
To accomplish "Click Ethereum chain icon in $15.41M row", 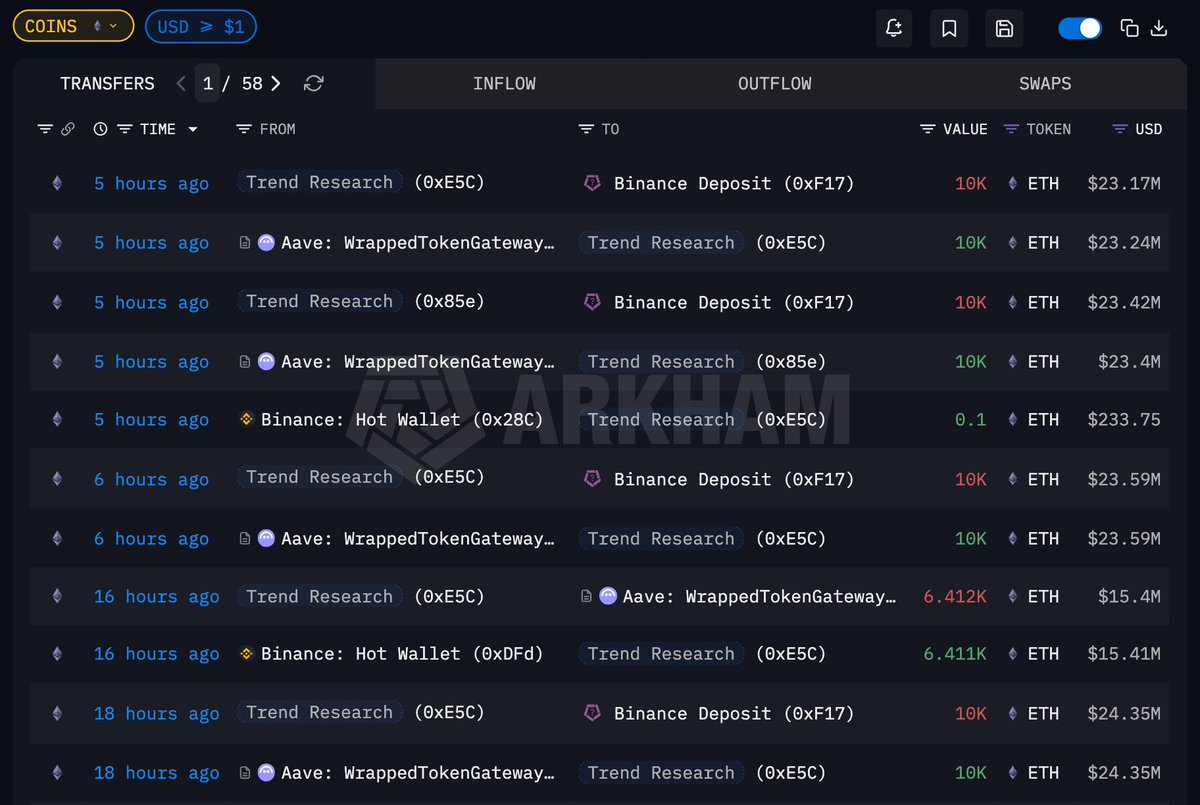I will pos(57,654).
